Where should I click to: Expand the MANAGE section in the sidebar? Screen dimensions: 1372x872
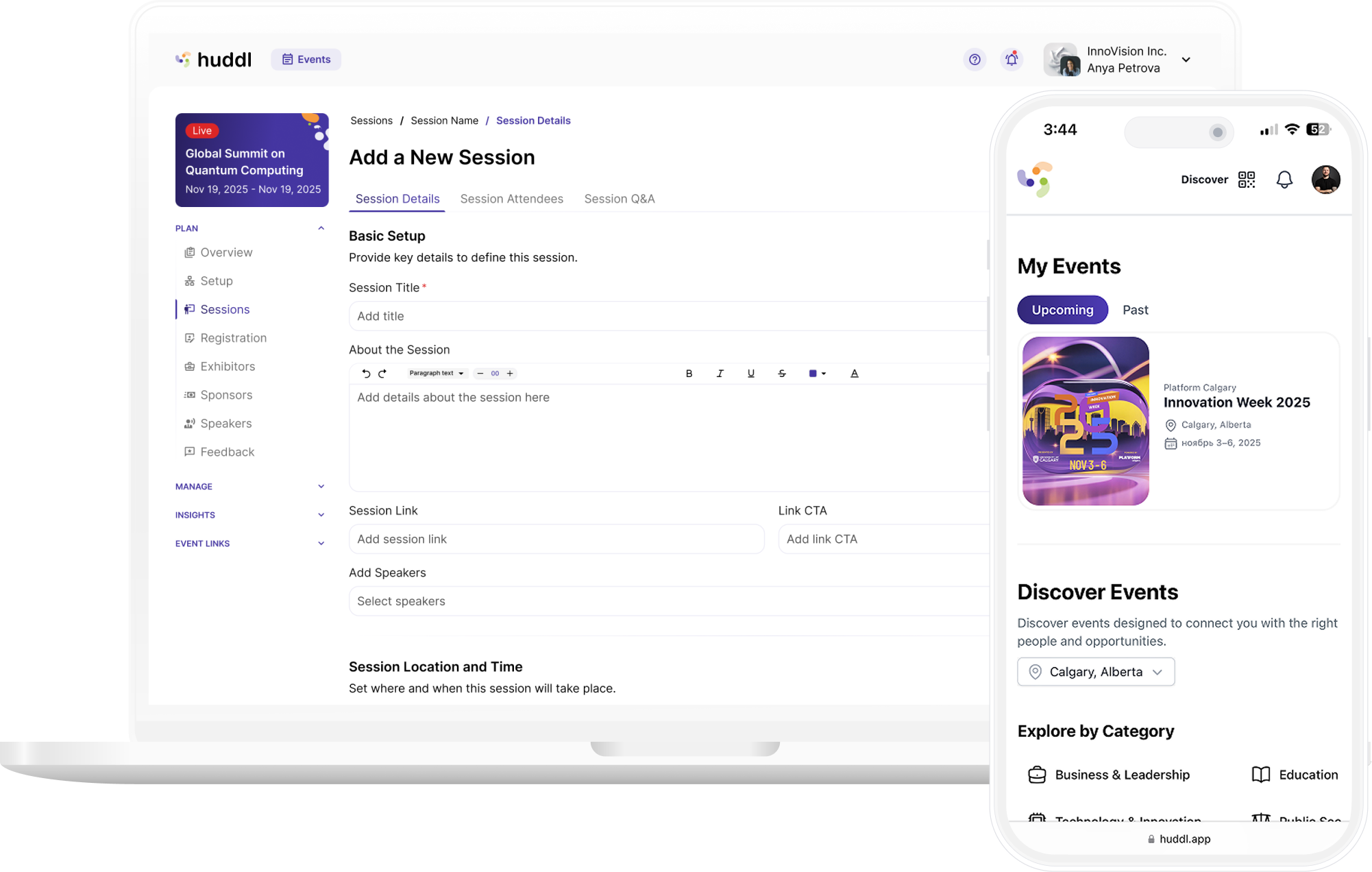click(x=321, y=486)
